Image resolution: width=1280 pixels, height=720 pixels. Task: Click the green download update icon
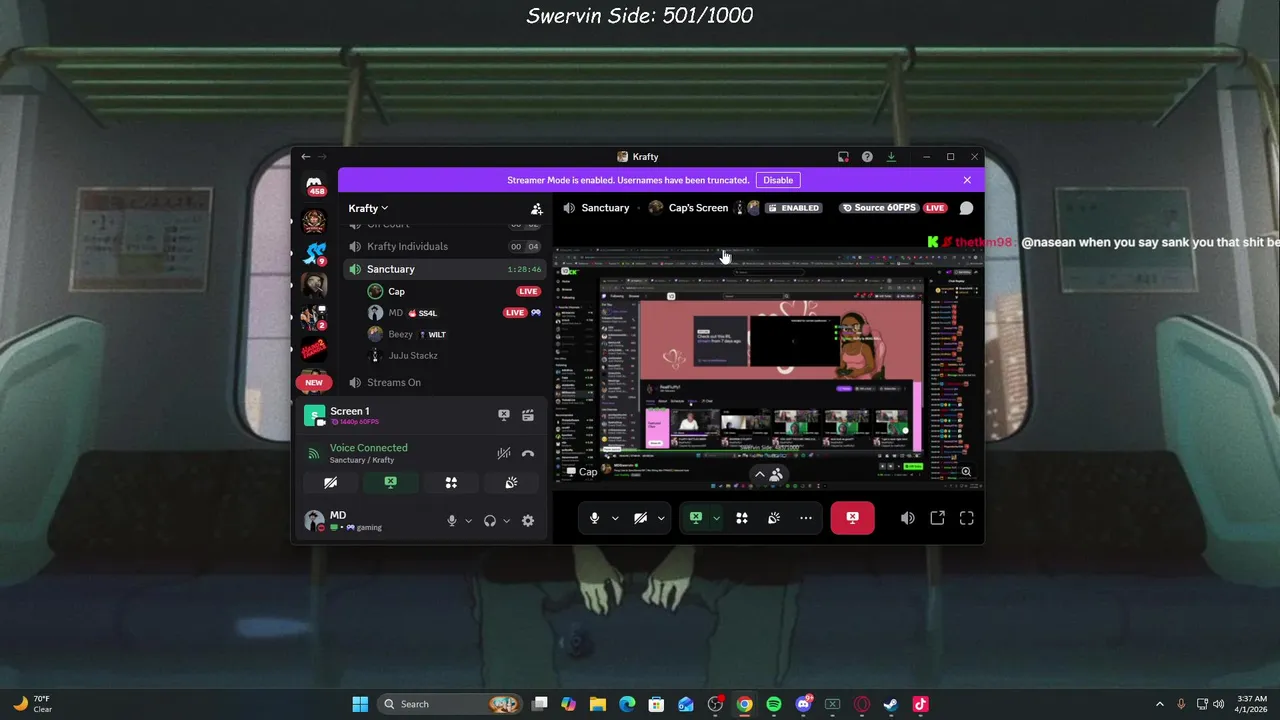[x=891, y=157]
